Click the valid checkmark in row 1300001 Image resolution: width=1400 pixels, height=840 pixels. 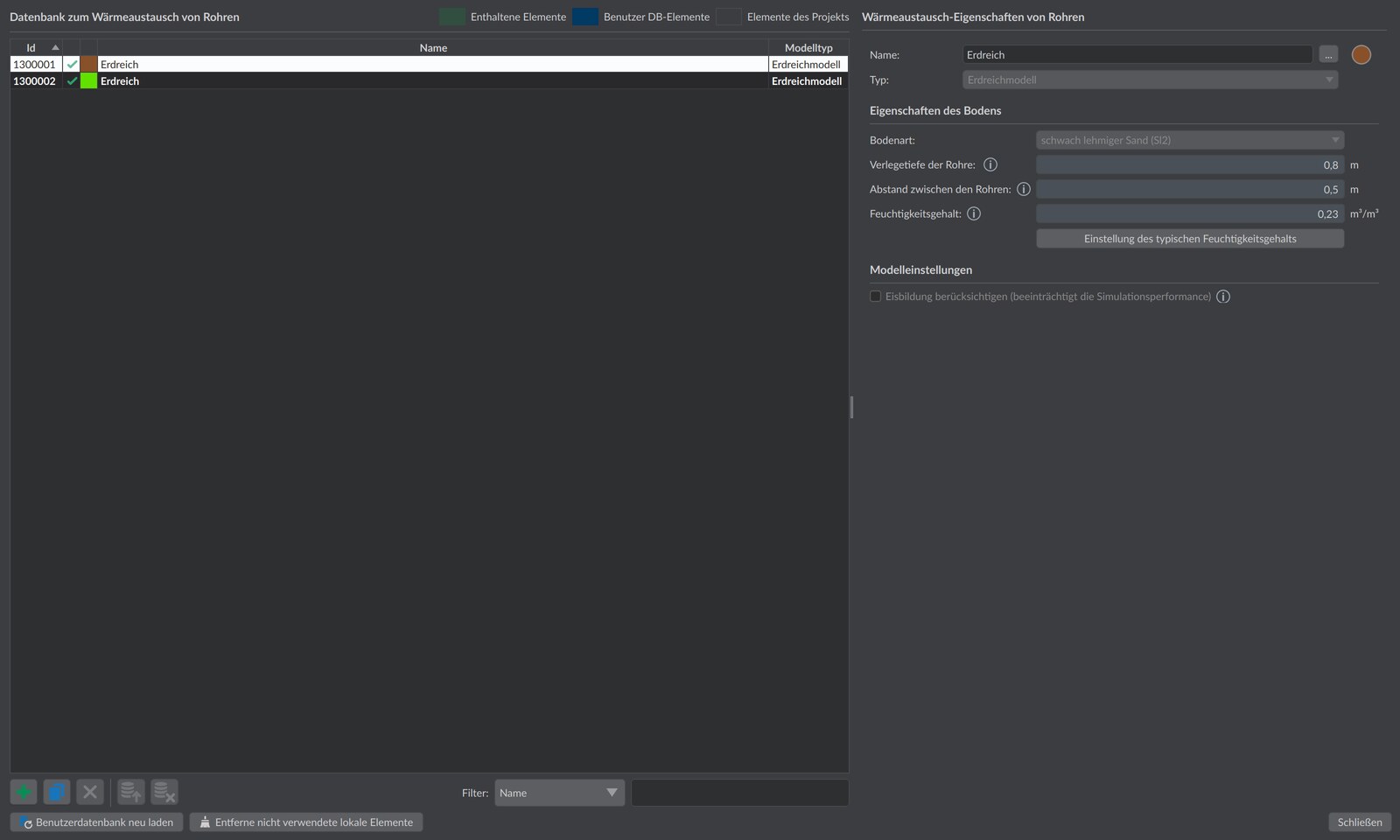(72, 64)
